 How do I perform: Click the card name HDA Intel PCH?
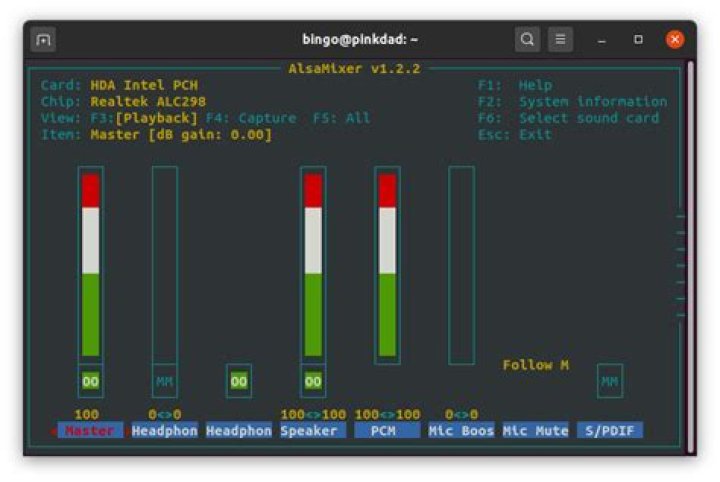[144, 85]
